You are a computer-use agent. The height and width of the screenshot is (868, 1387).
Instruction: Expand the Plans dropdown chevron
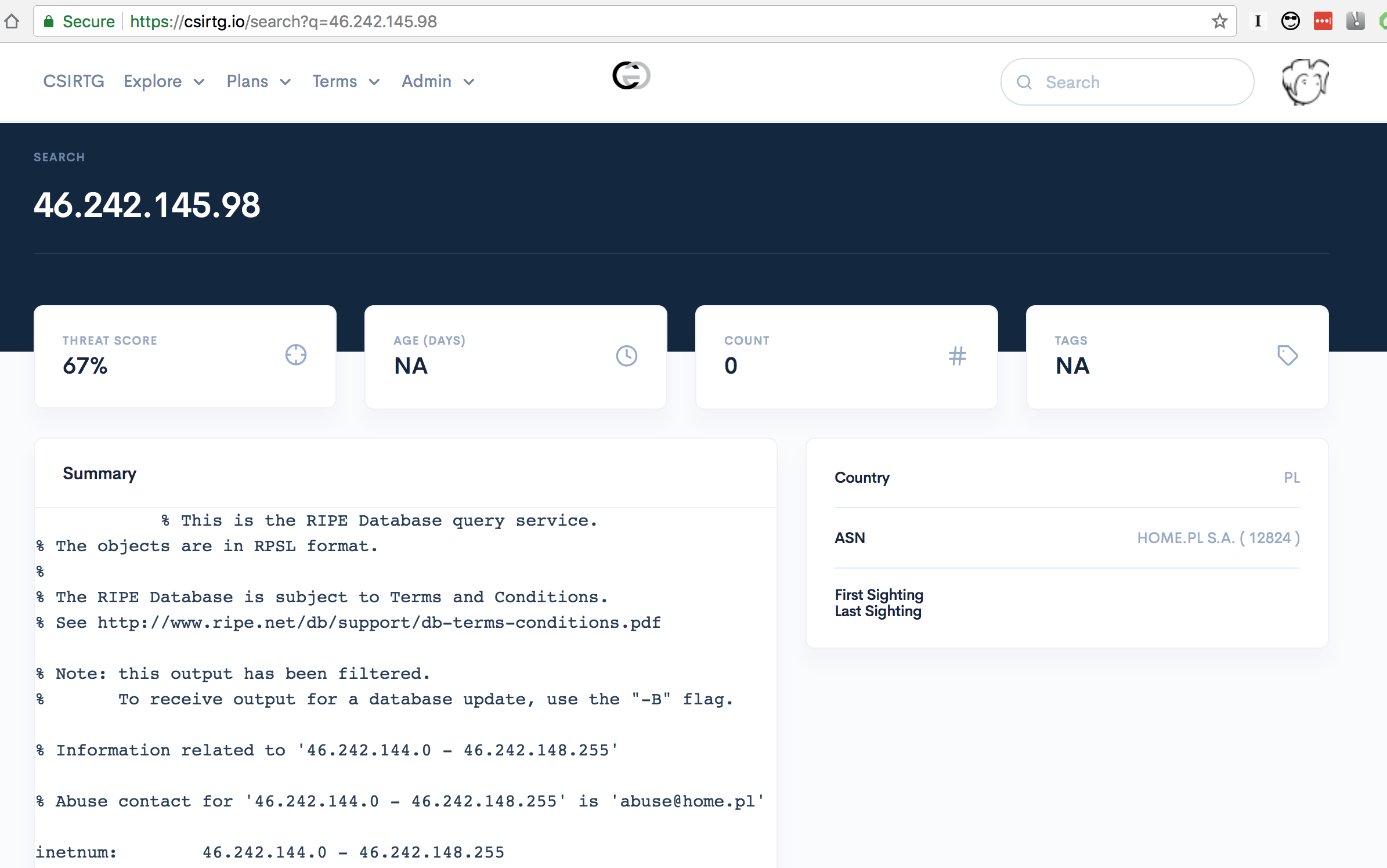tap(286, 82)
